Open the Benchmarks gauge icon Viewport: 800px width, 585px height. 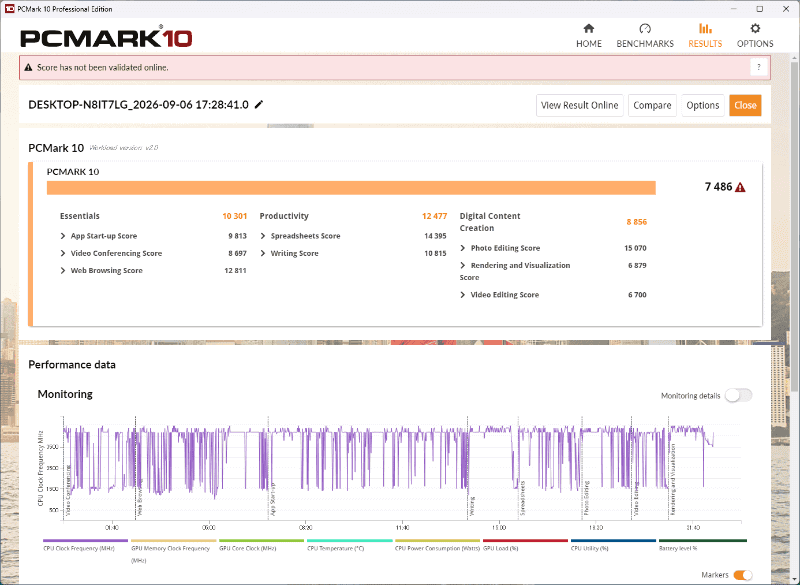pyautogui.click(x=645, y=29)
